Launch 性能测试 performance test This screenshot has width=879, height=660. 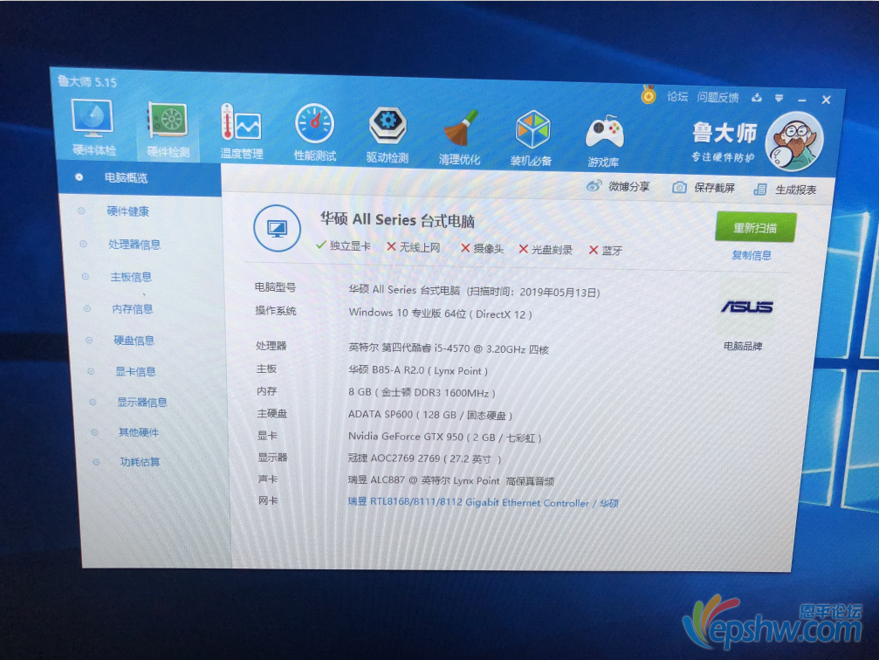(x=314, y=133)
